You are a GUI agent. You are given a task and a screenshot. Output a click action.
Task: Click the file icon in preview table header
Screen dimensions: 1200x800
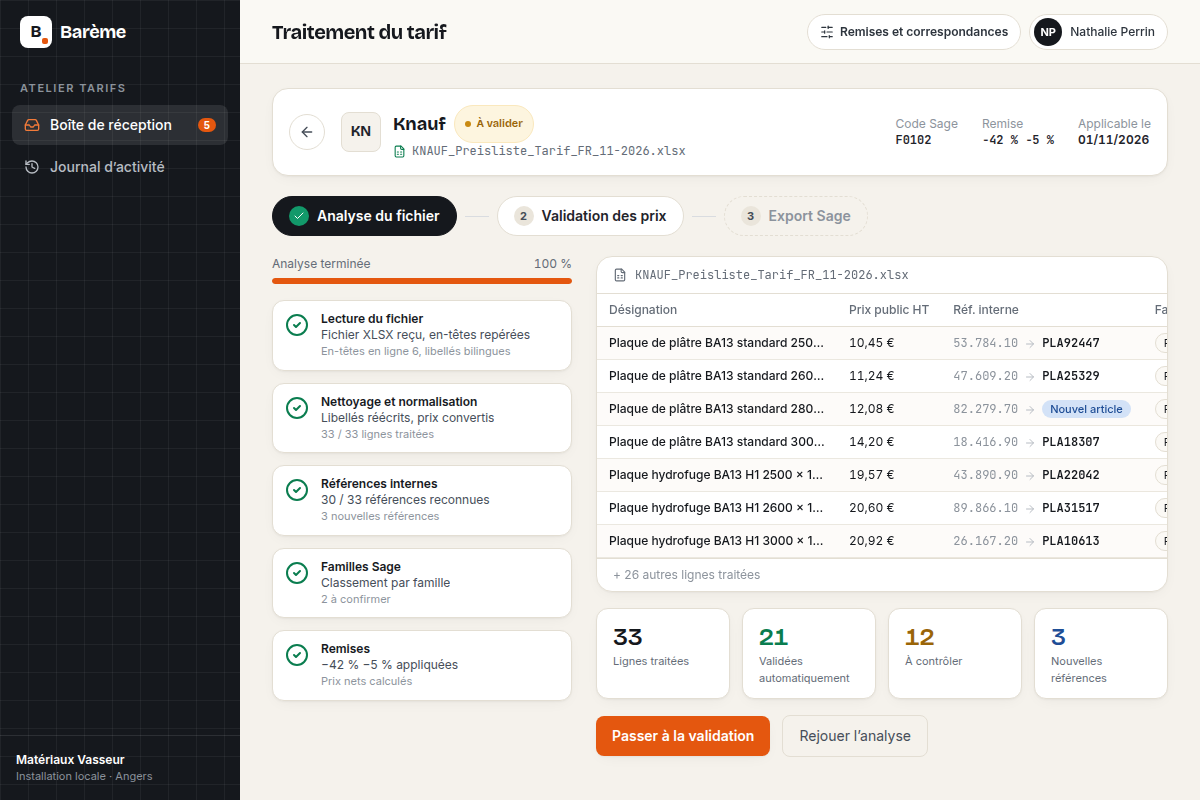coord(620,275)
